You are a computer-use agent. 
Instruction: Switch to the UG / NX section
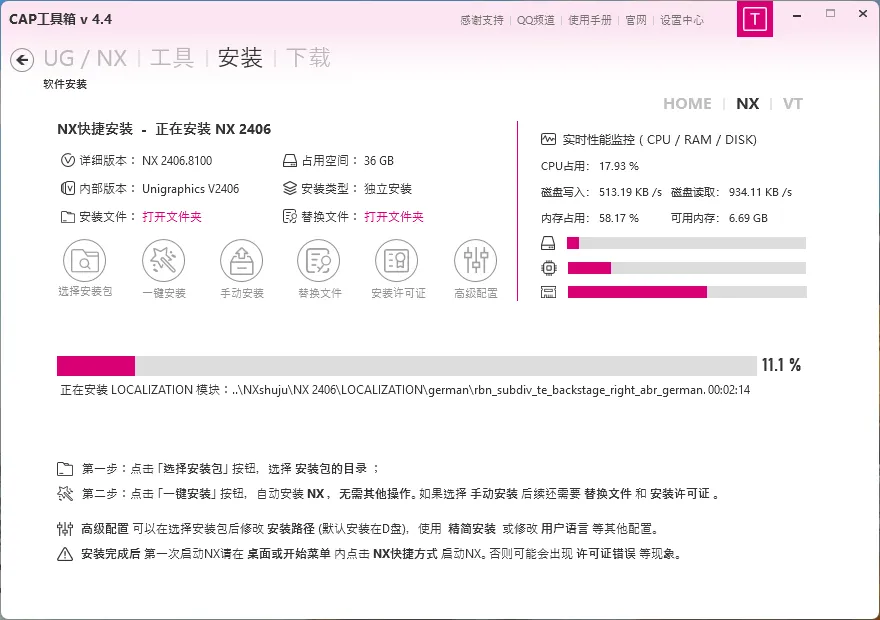[x=85, y=58]
